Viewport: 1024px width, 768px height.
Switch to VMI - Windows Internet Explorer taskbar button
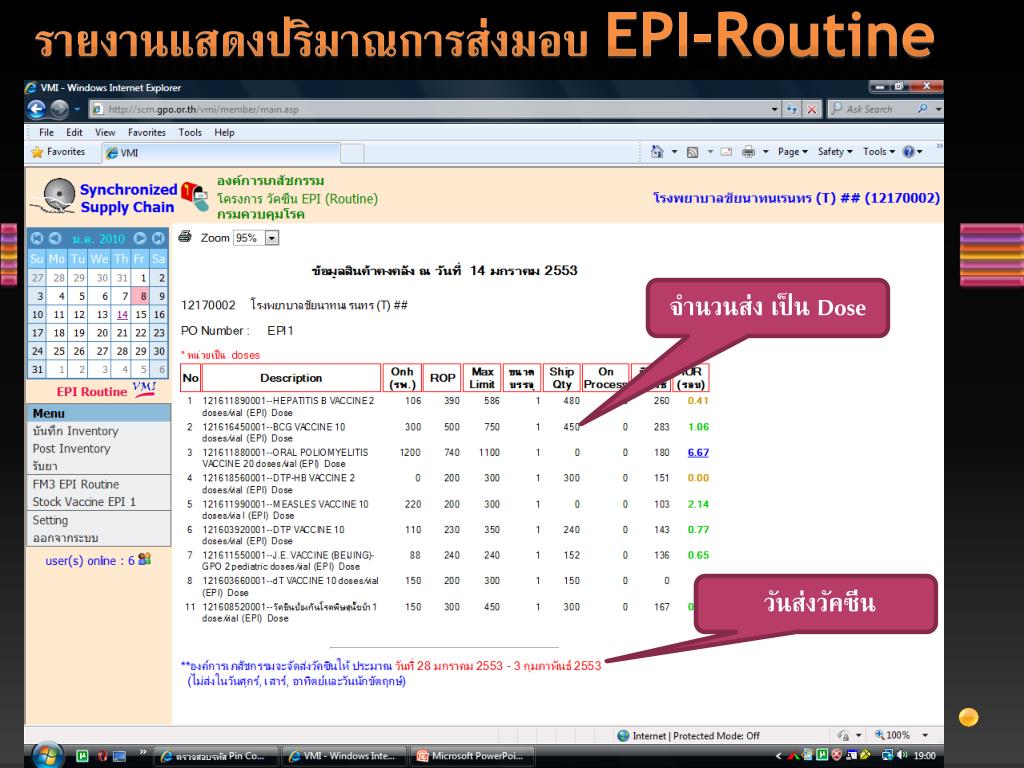tap(344, 756)
